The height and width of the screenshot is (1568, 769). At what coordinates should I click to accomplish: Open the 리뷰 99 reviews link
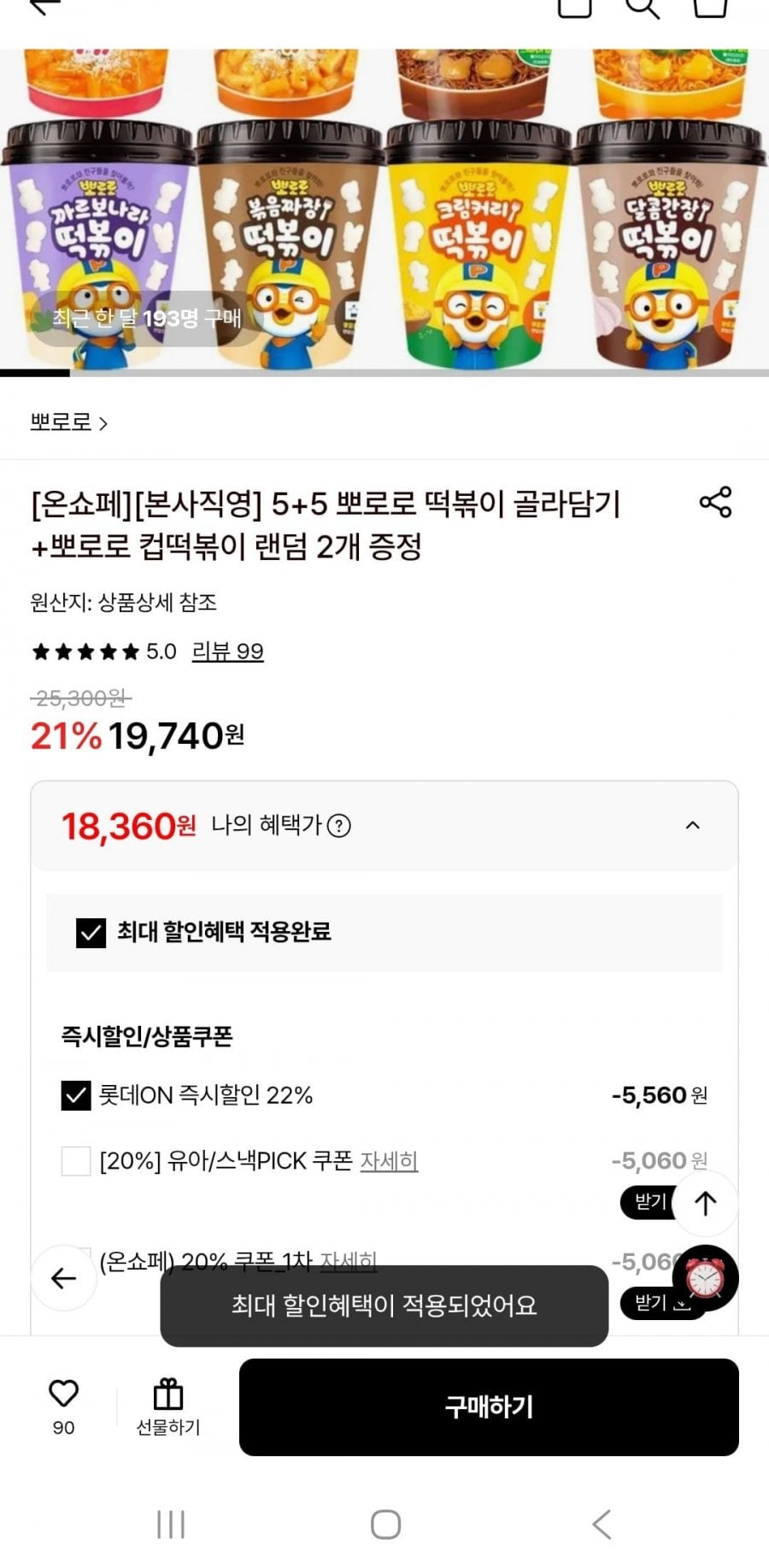(x=227, y=651)
